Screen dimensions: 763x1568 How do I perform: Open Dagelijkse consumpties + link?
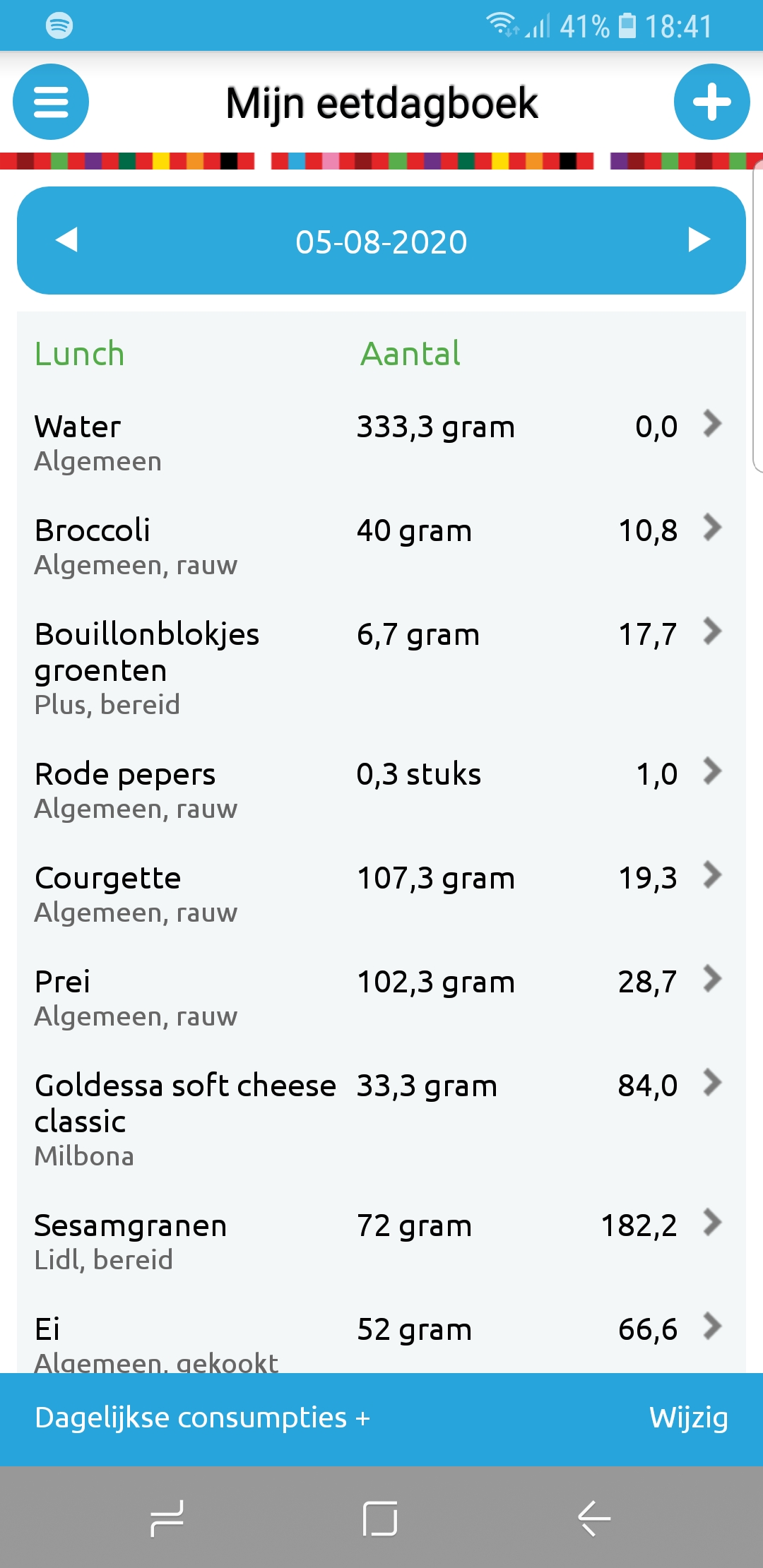[x=202, y=1418]
